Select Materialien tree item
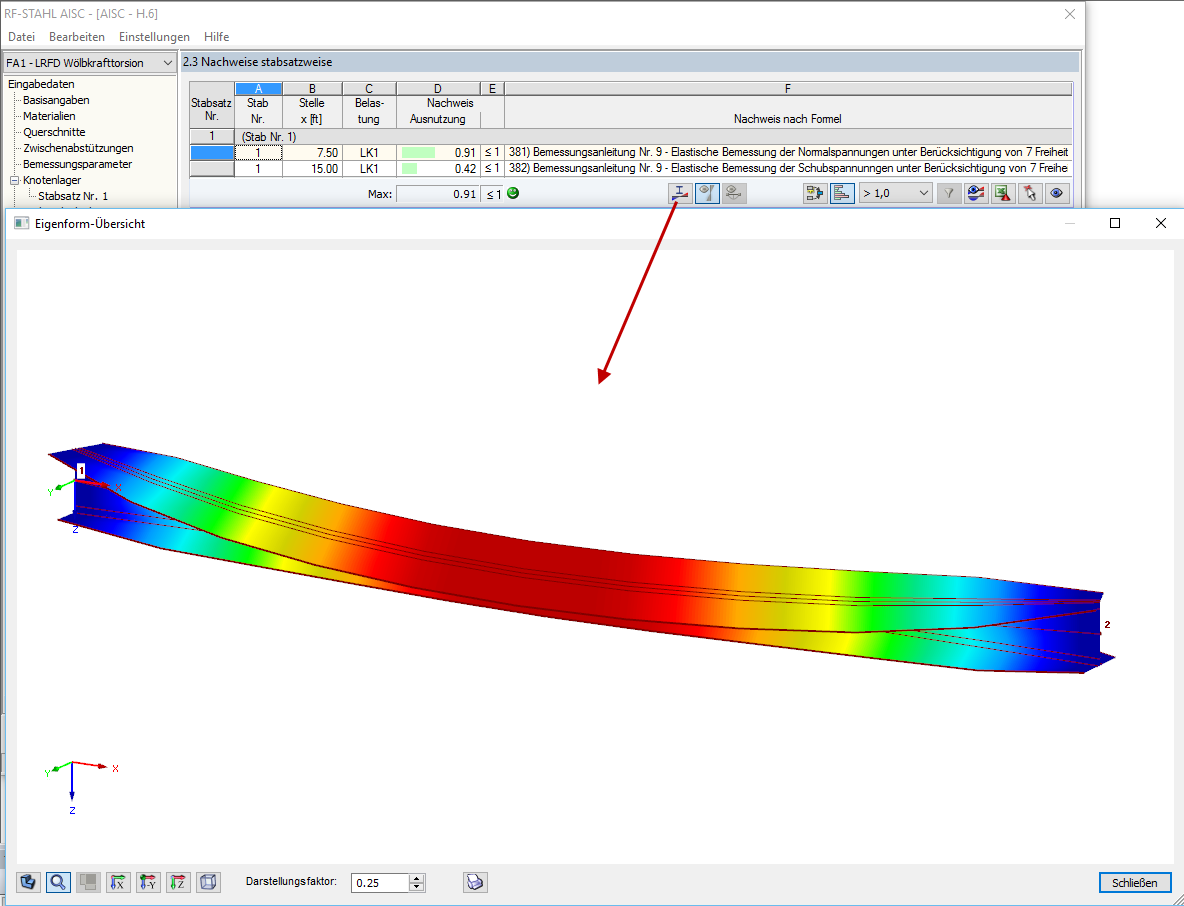1184x906 pixels. [49, 116]
